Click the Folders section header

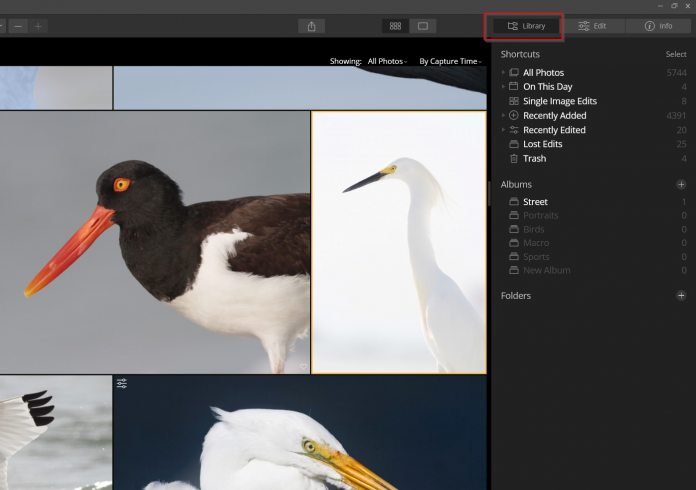[515, 296]
